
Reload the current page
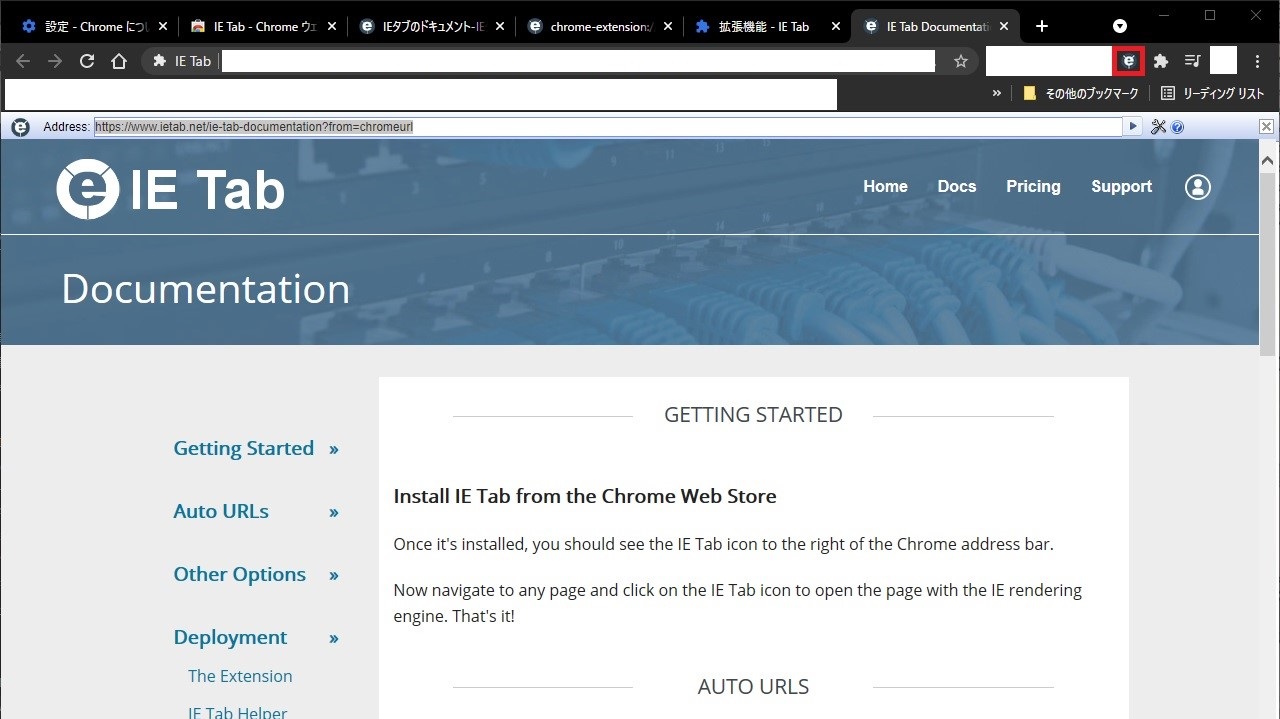click(x=87, y=61)
